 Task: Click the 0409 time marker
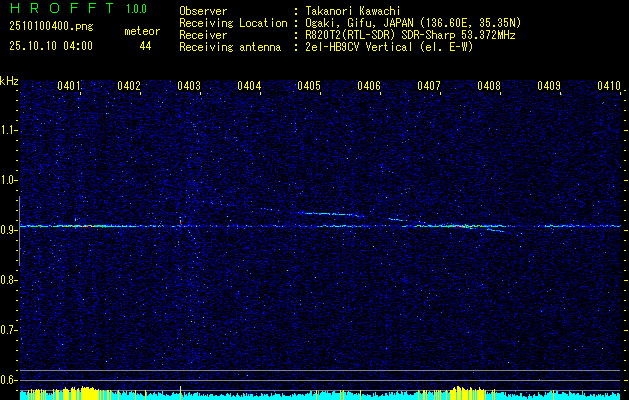click(549, 85)
